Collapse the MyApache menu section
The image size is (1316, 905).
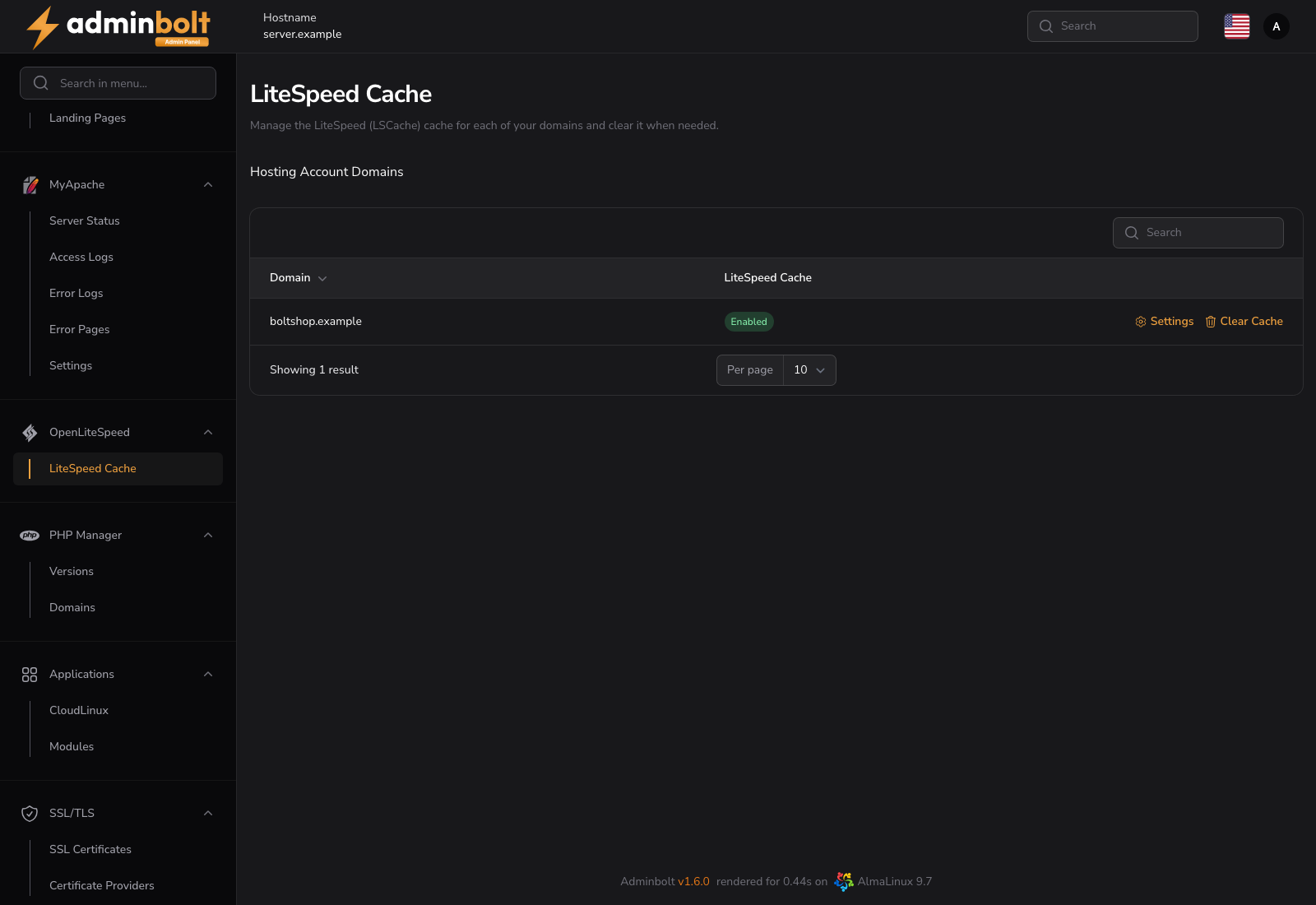208,185
